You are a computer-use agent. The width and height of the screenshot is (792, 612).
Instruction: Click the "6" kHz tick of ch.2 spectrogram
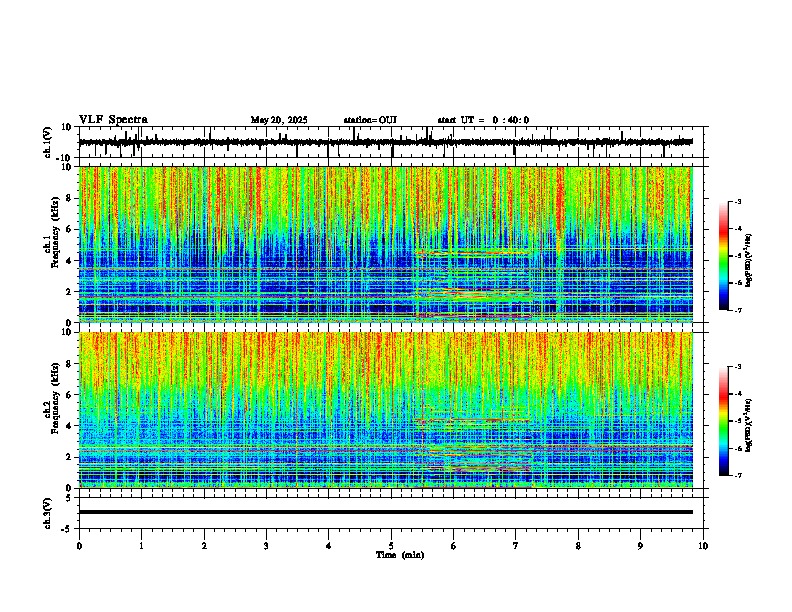click(x=70, y=395)
